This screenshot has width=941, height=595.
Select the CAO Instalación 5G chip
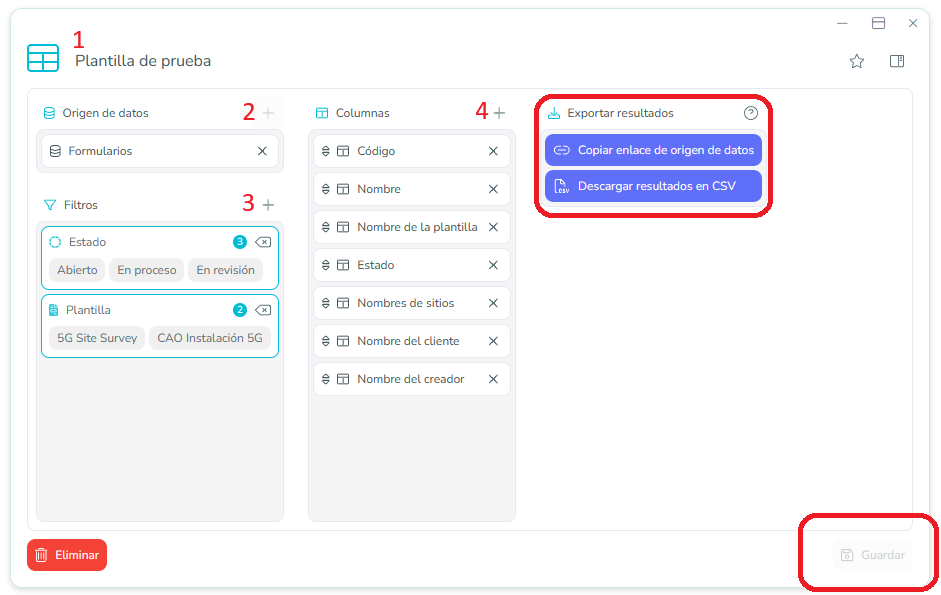coord(209,338)
